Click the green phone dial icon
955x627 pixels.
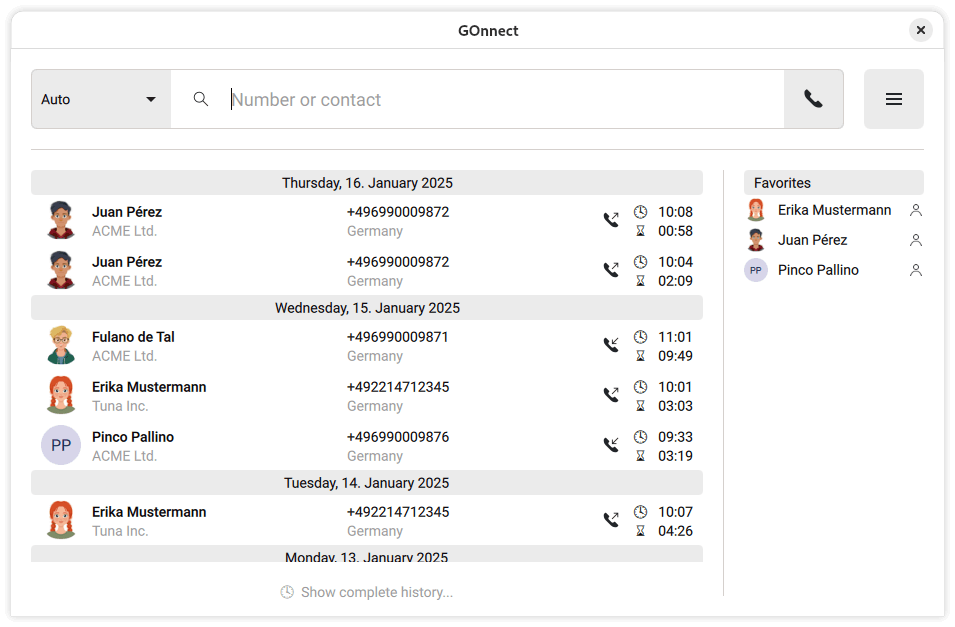[x=812, y=98]
